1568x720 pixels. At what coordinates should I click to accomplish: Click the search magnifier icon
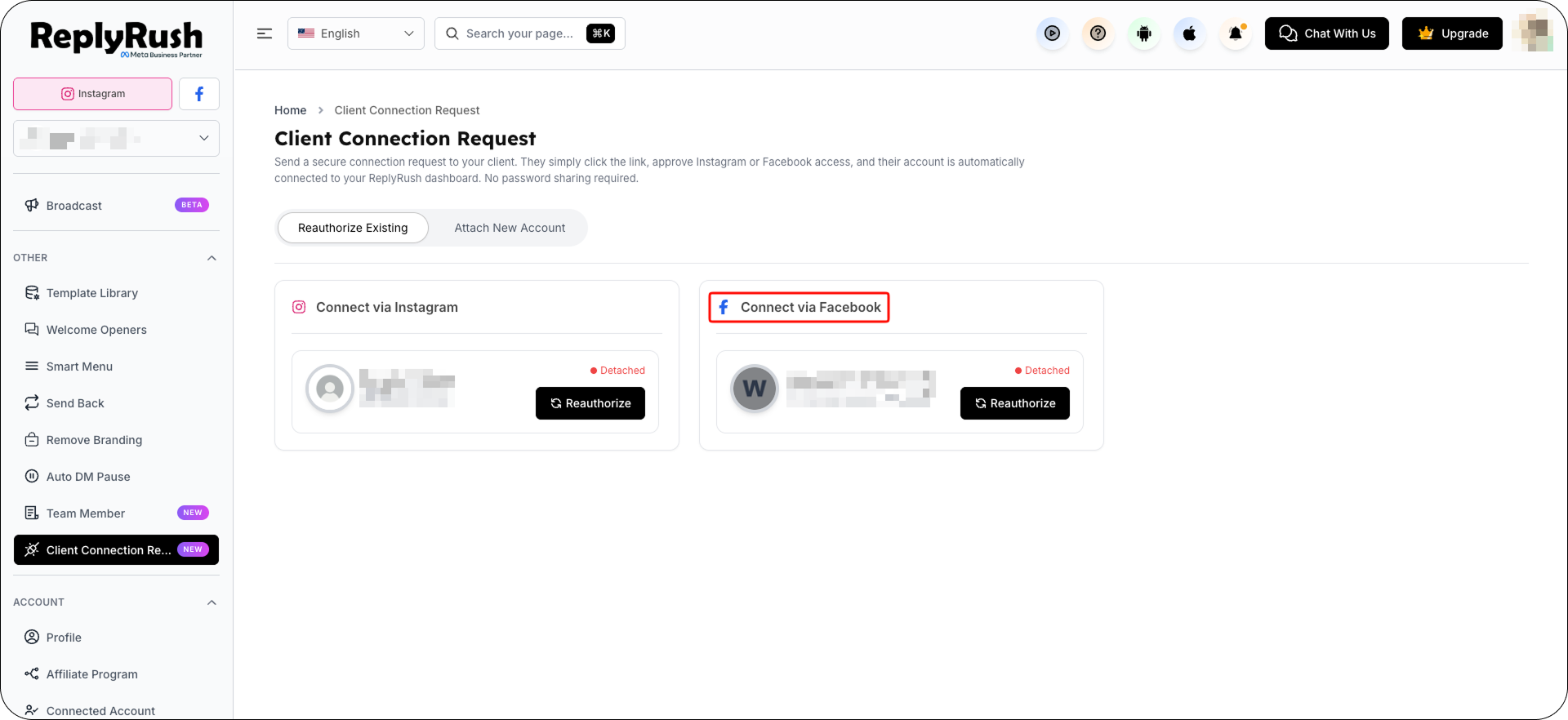[452, 33]
